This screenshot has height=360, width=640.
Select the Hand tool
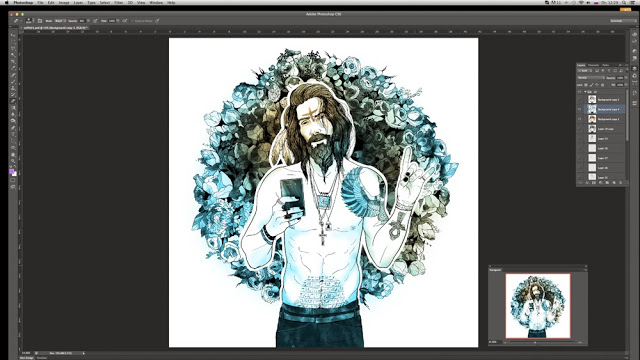point(13,155)
